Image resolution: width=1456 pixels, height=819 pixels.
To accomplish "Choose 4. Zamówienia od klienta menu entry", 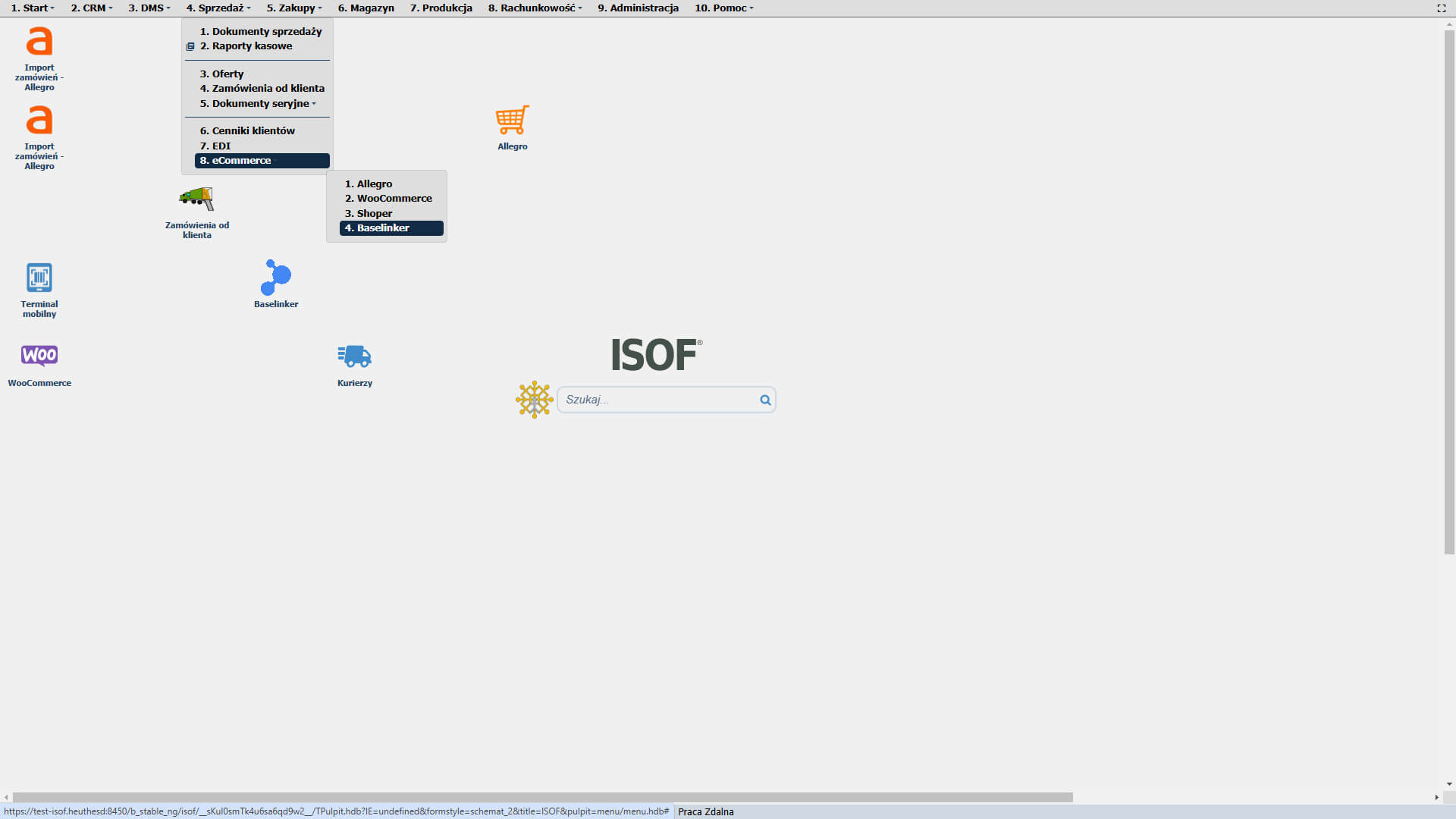I will point(262,89).
